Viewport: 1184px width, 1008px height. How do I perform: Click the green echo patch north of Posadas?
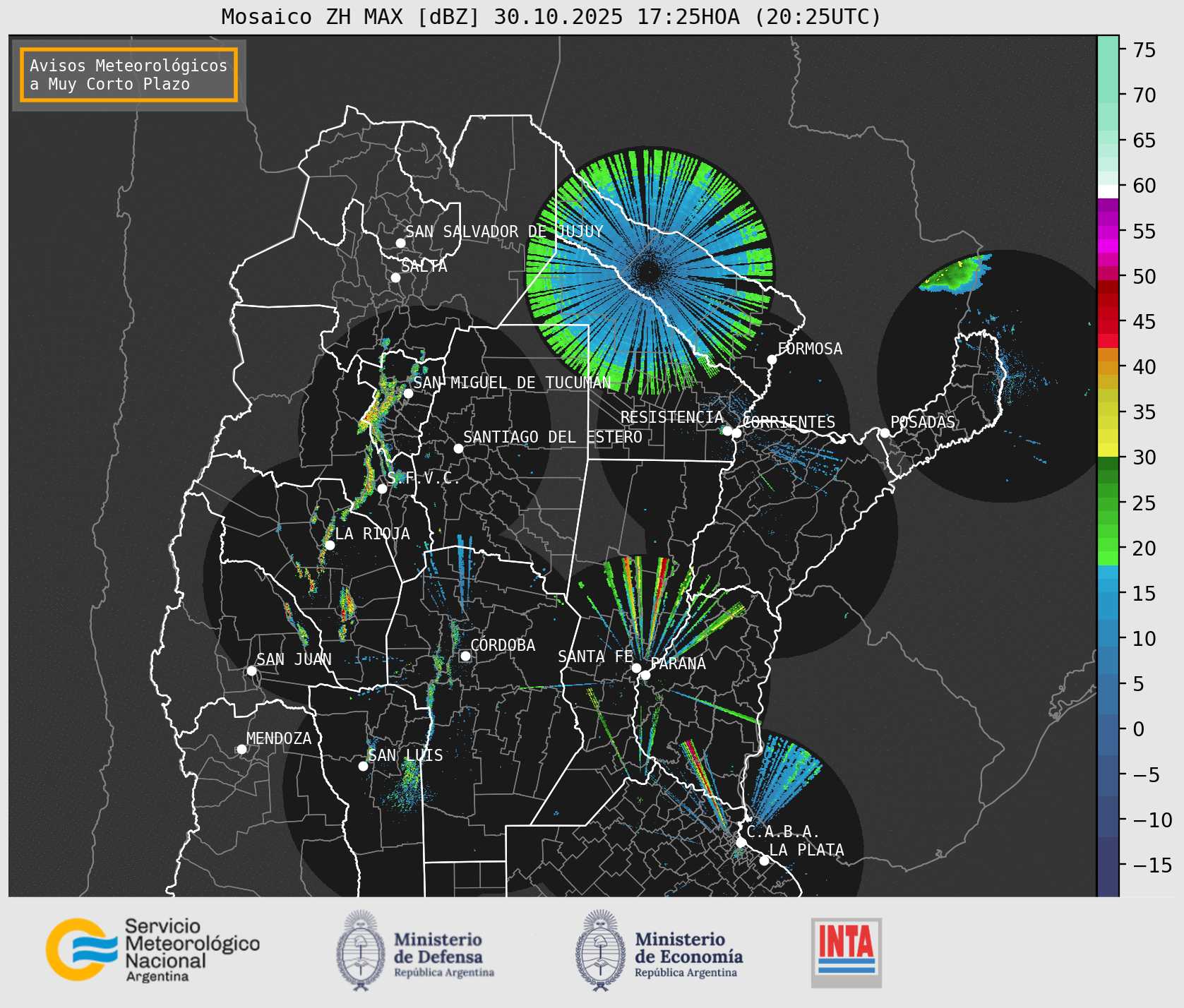tap(957, 274)
